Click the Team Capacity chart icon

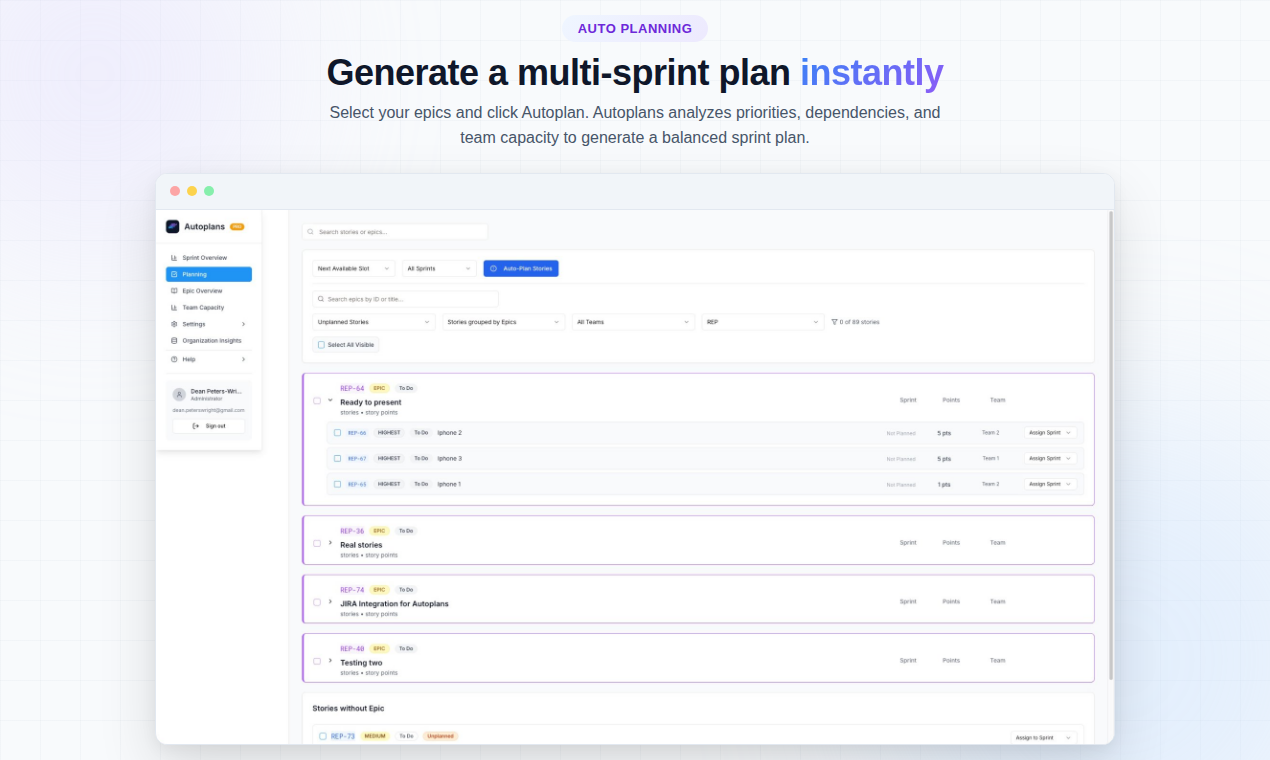point(174,307)
